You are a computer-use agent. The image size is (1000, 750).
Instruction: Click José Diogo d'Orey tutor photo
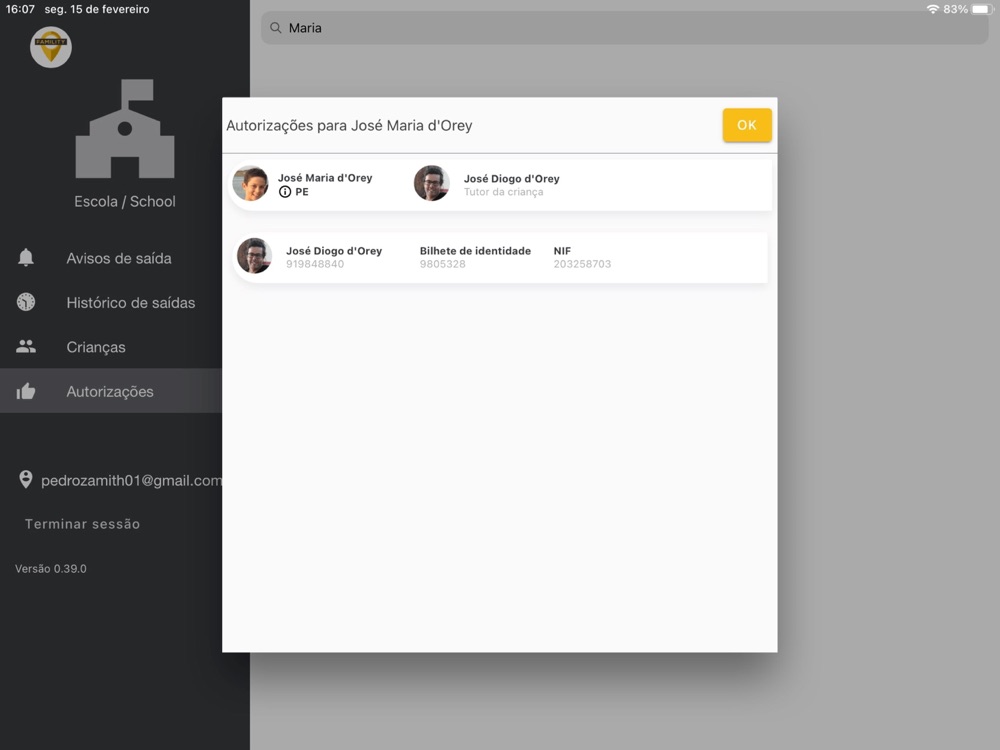point(432,184)
